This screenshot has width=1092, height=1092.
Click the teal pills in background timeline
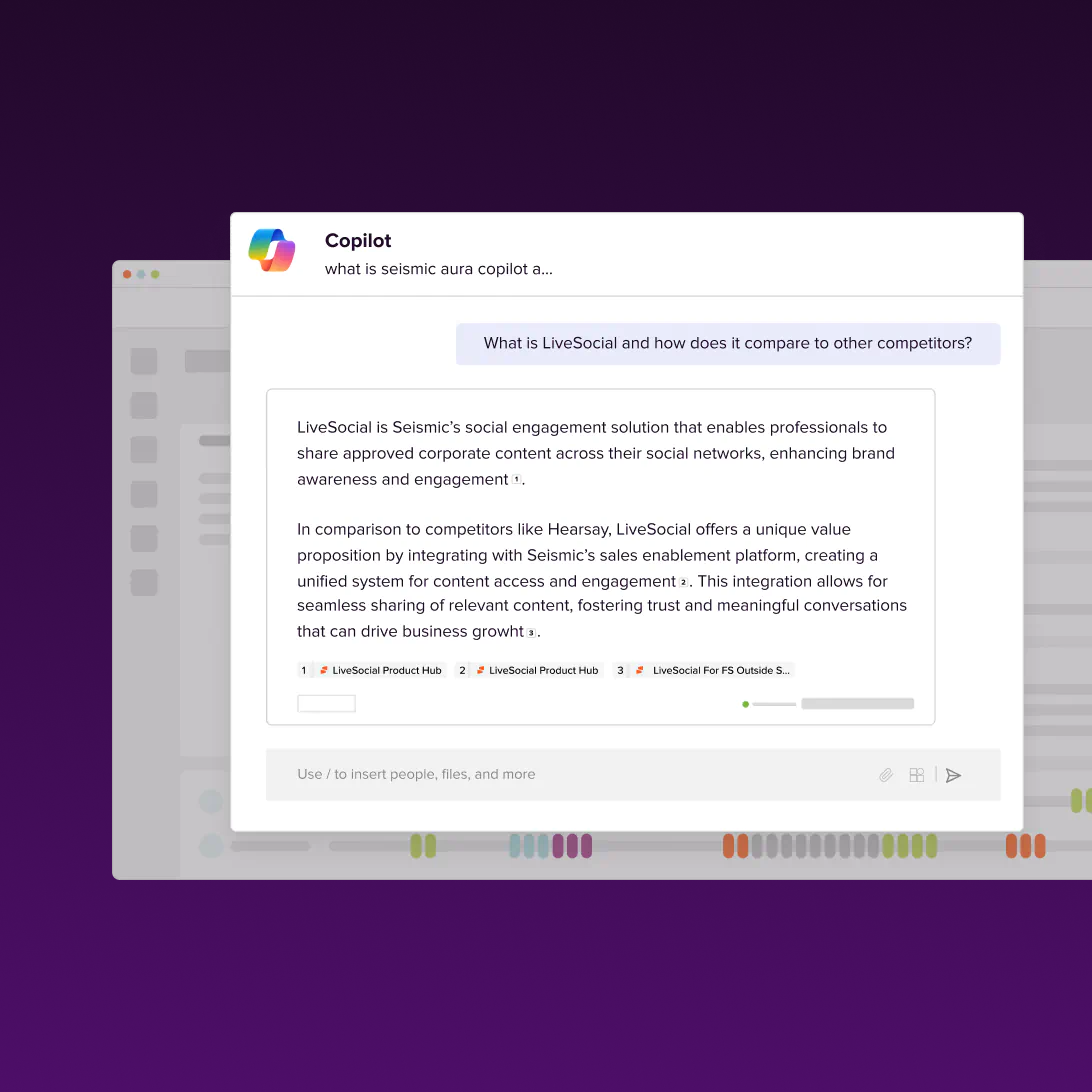pos(529,846)
